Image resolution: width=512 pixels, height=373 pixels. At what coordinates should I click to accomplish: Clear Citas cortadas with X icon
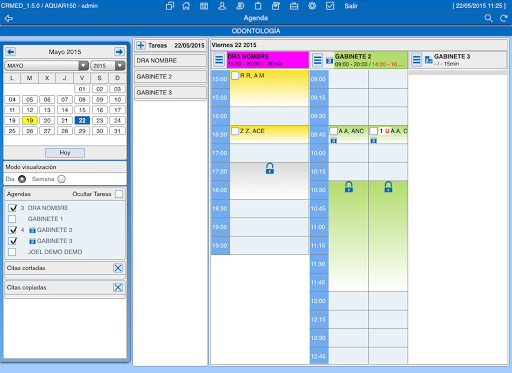(118, 268)
